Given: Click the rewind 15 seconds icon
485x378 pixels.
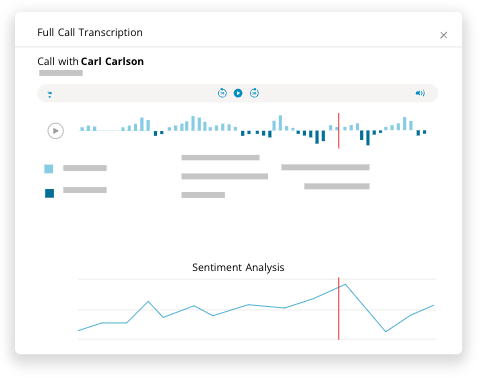Looking at the screenshot, I should click(222, 93).
